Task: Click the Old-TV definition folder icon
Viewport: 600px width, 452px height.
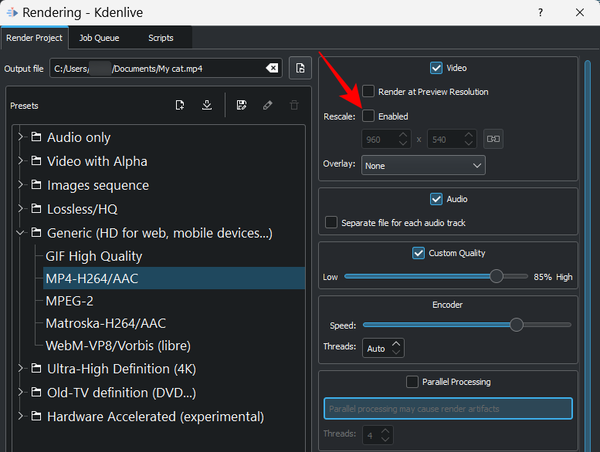Action: click(36, 392)
